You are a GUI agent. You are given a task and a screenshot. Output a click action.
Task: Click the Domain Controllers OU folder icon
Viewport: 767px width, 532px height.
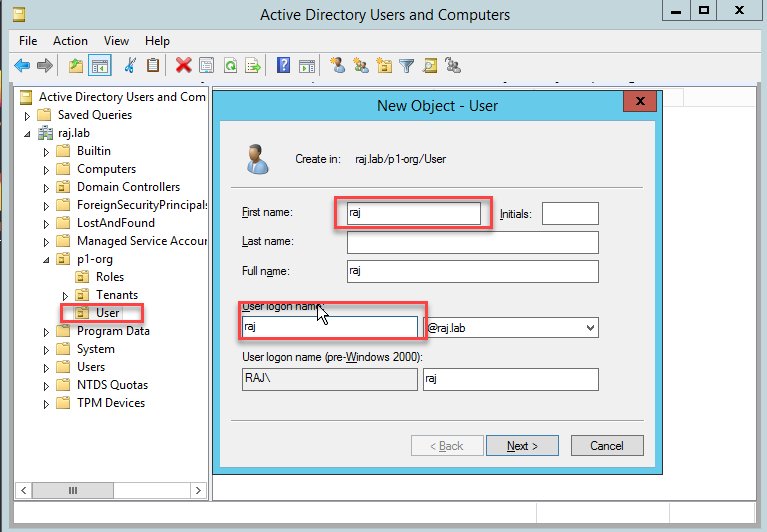coord(63,187)
